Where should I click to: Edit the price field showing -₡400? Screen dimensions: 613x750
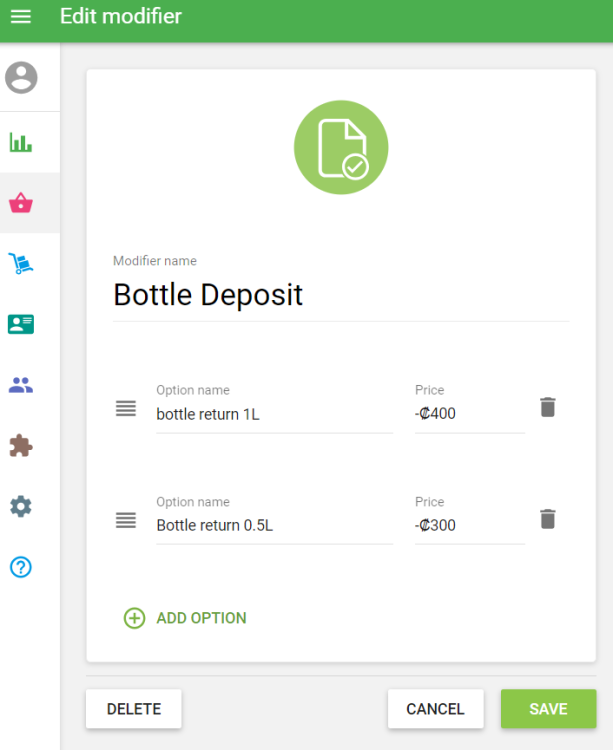pyautogui.click(x=468, y=414)
